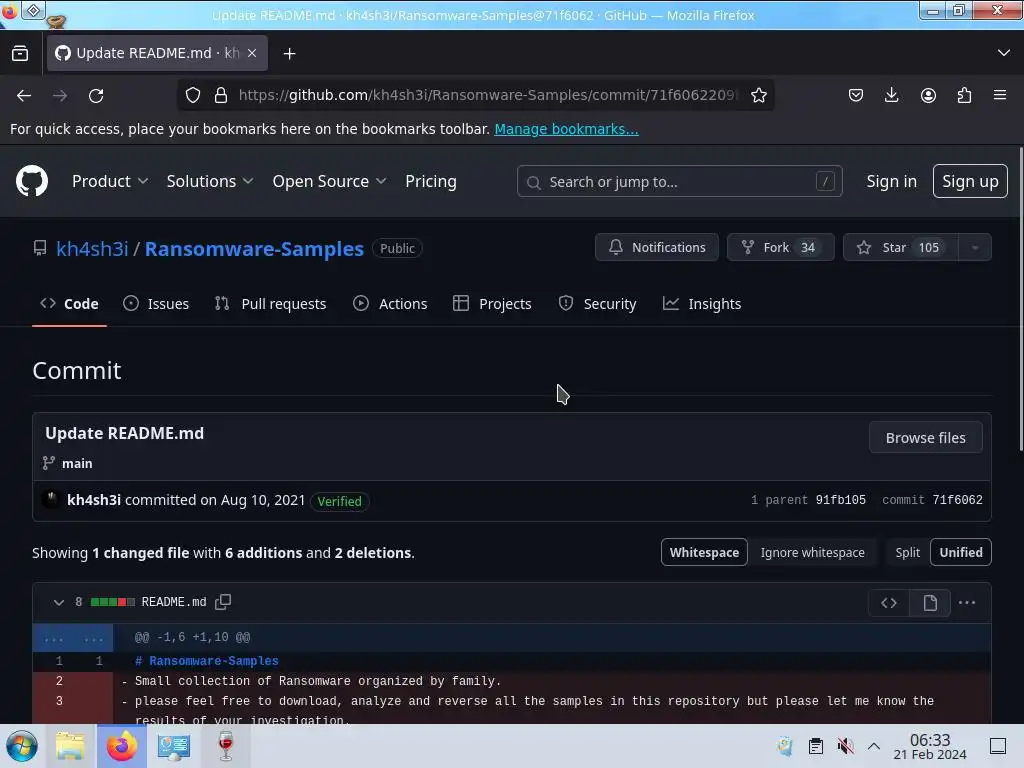Viewport: 1024px width, 768px height.
Task: Switch diff view to Split
Action: (x=907, y=552)
